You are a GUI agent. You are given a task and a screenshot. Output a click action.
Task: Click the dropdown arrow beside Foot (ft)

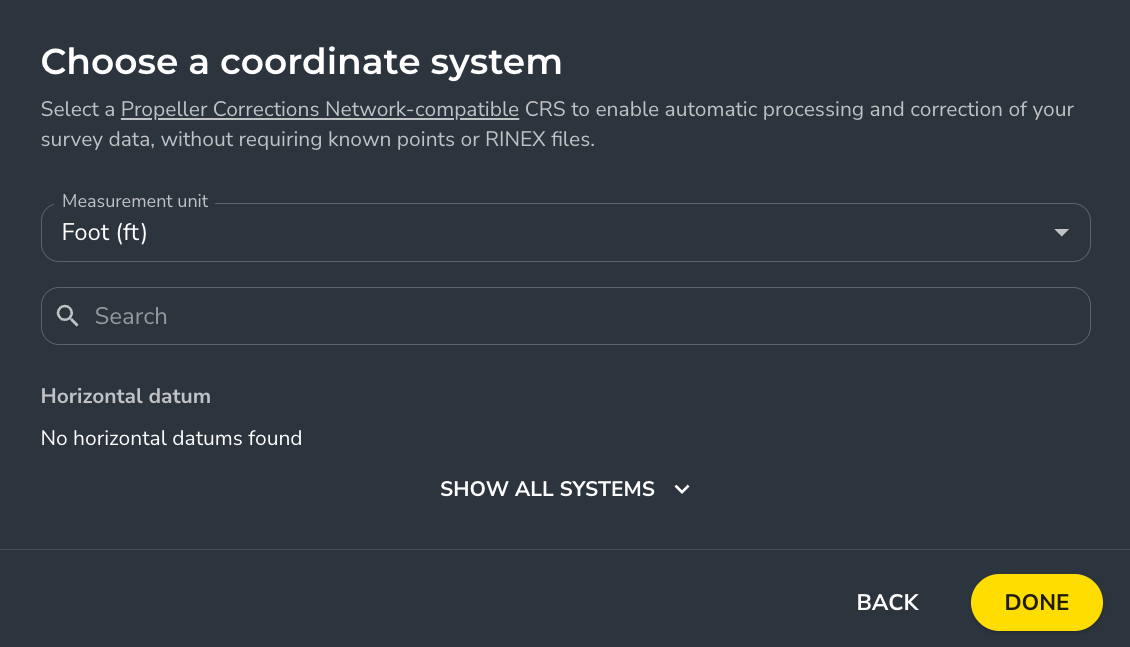click(1061, 232)
